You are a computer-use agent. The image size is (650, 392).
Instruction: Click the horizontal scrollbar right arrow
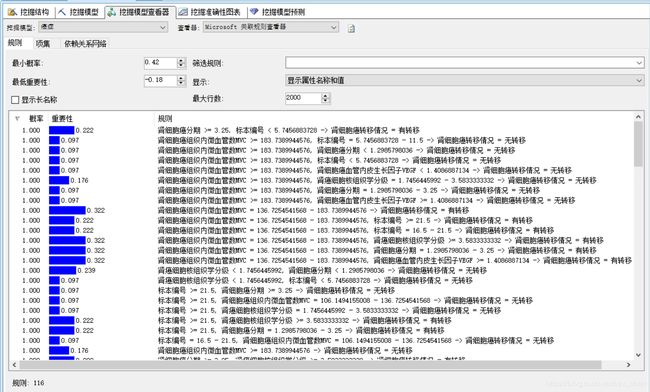628,365
